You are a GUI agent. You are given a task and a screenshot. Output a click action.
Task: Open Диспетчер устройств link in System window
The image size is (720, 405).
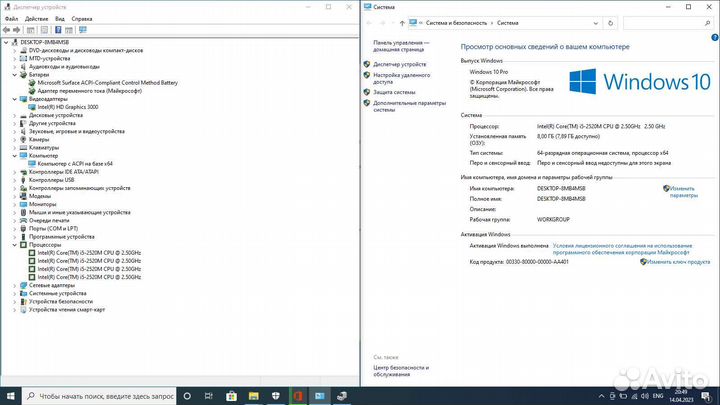click(399, 64)
